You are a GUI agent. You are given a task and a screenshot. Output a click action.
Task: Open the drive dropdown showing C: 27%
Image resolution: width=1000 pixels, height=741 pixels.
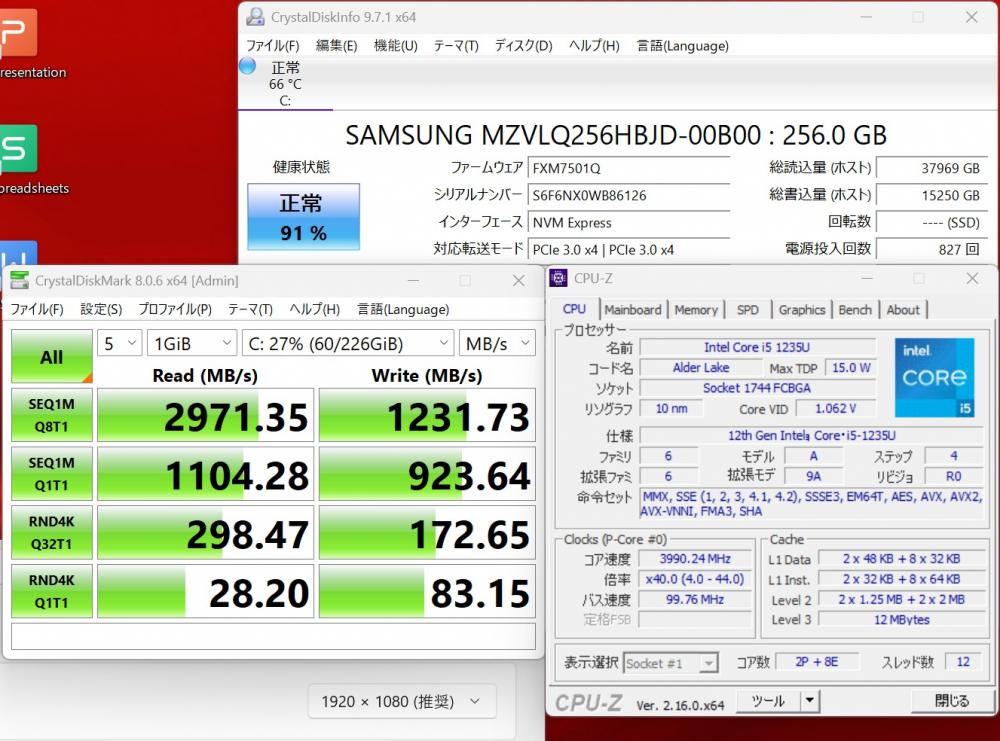click(x=348, y=343)
